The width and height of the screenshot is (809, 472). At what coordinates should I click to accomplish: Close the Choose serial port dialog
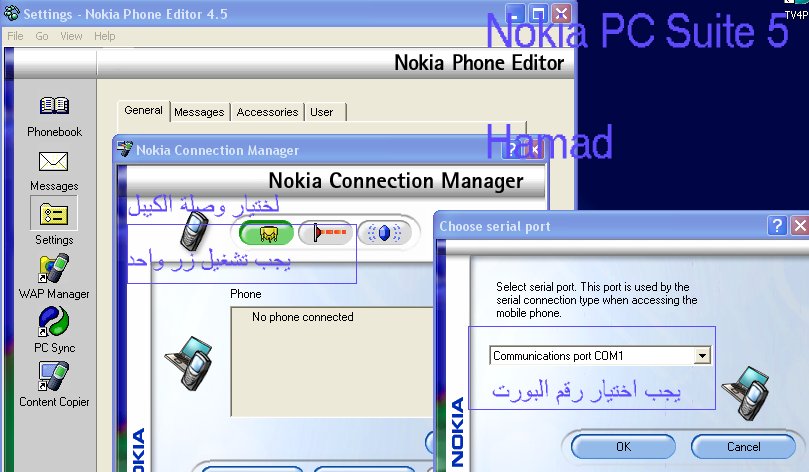tap(800, 225)
